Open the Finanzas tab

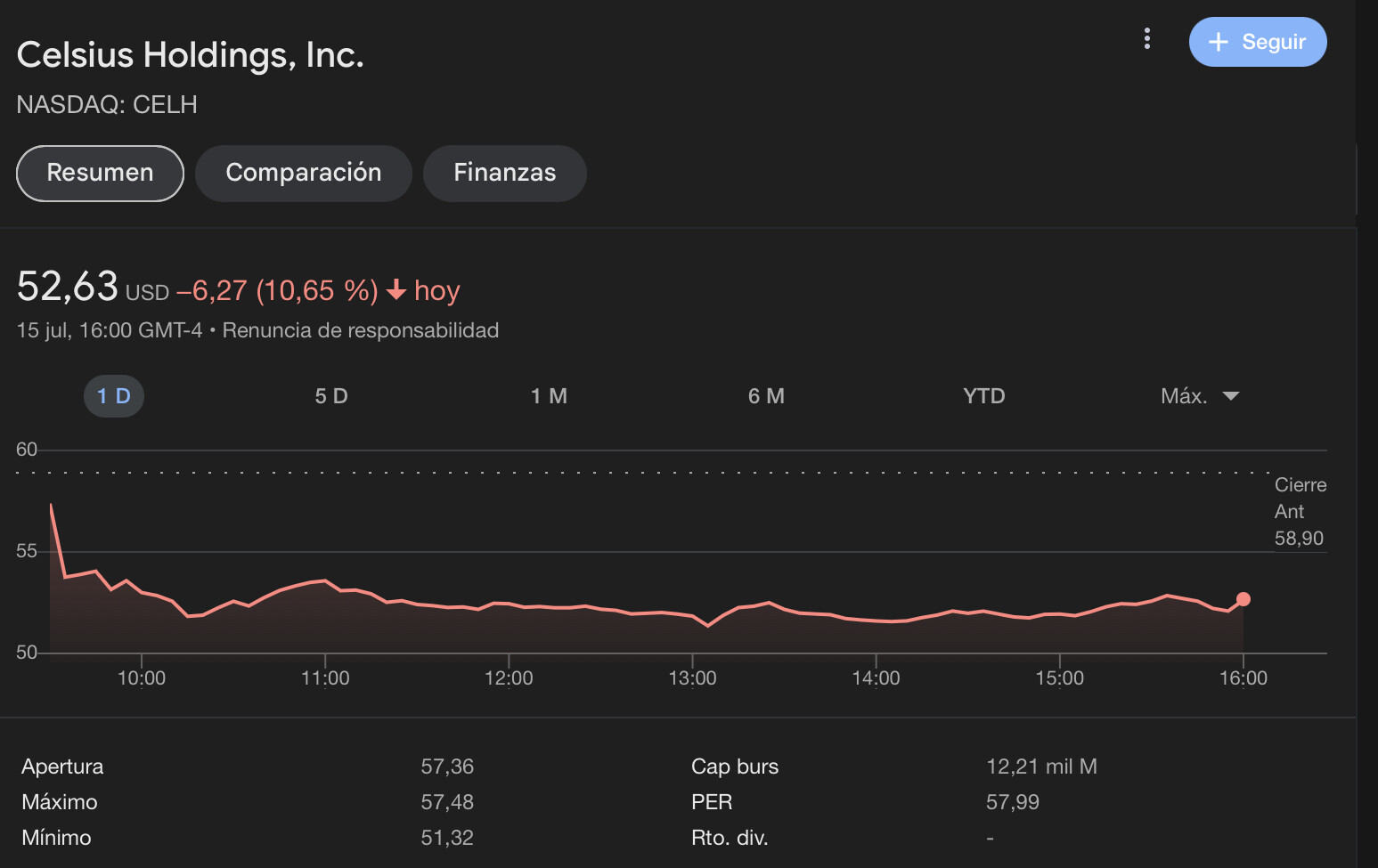pyautogui.click(x=505, y=173)
